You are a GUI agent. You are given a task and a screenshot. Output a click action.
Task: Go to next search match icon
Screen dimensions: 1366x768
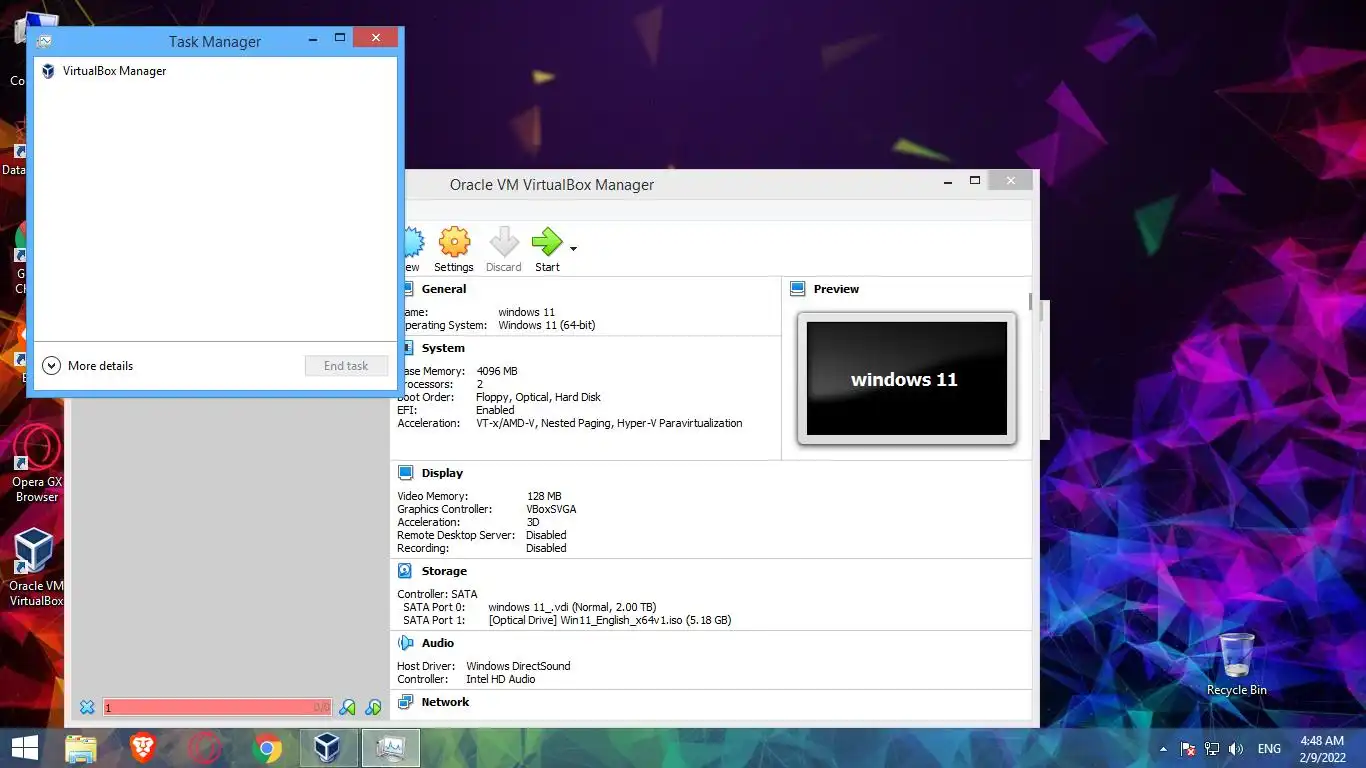(373, 707)
